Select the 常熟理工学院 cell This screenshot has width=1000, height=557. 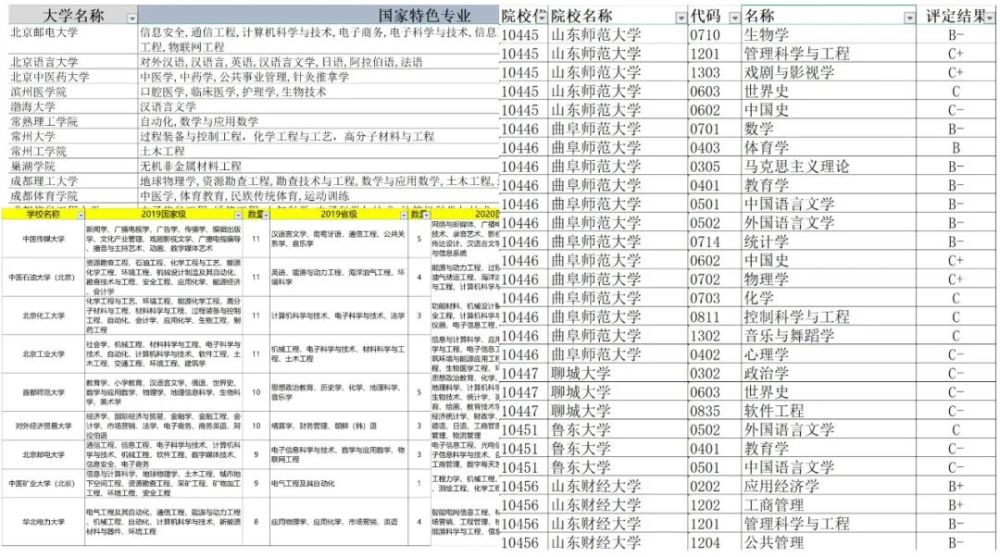coord(73,121)
